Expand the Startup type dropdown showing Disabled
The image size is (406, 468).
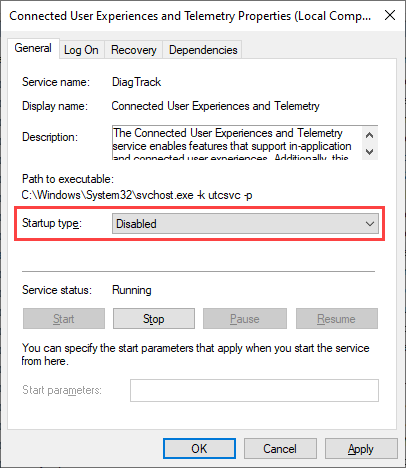(x=245, y=224)
